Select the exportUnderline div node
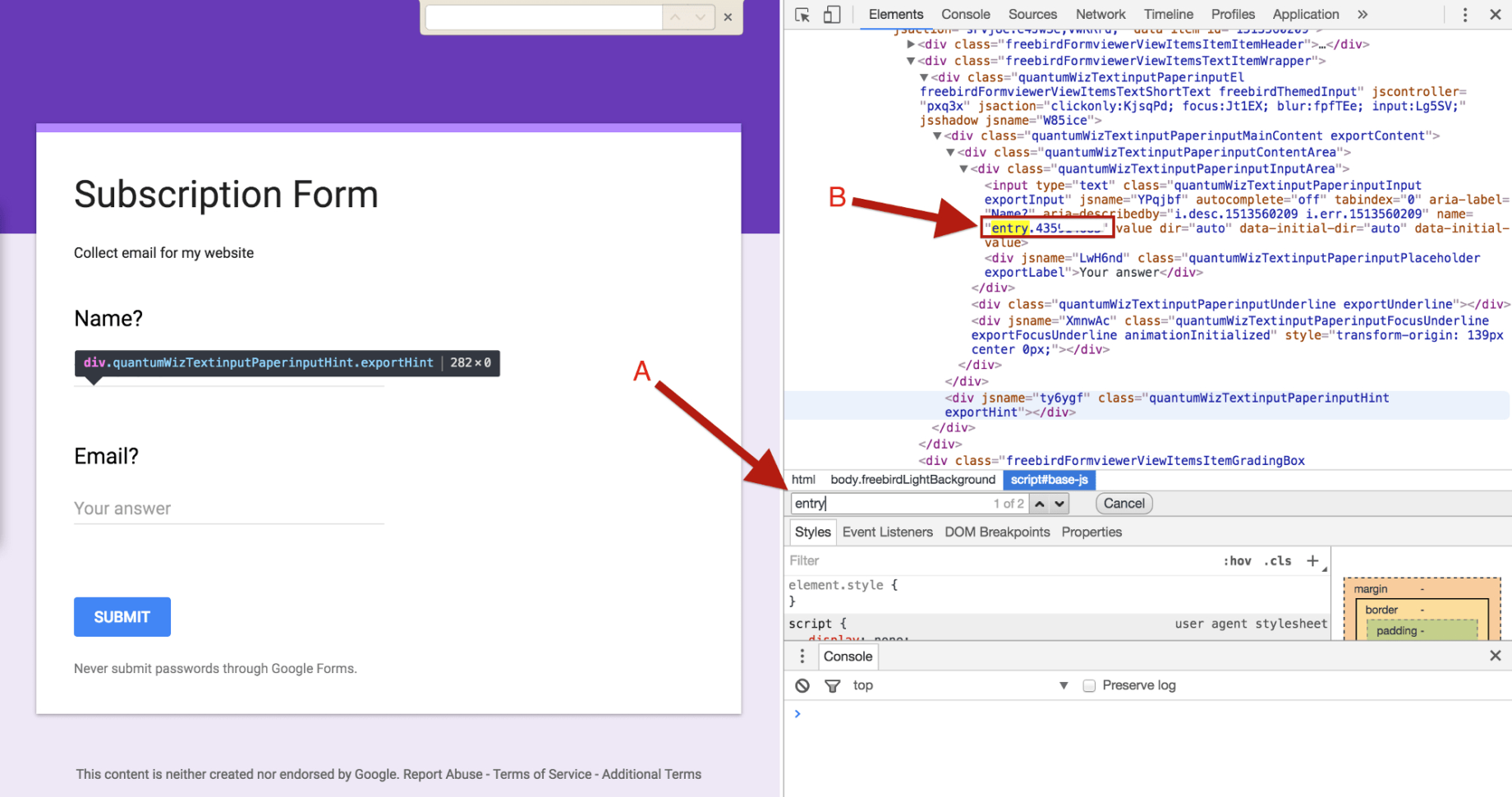 coord(1240,304)
